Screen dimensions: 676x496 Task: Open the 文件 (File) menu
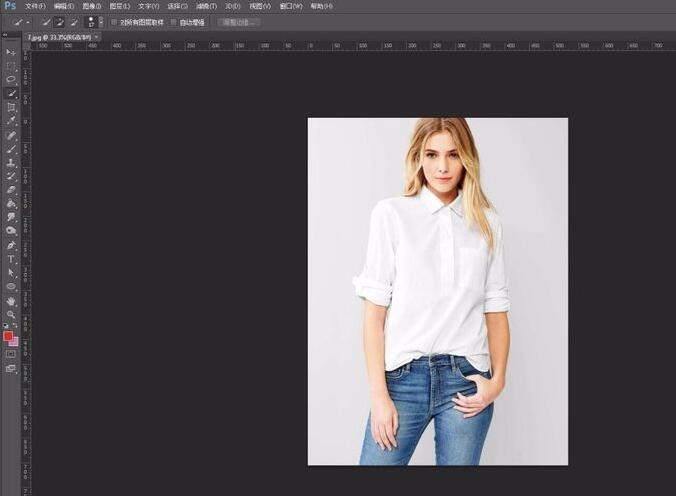click(35, 6)
